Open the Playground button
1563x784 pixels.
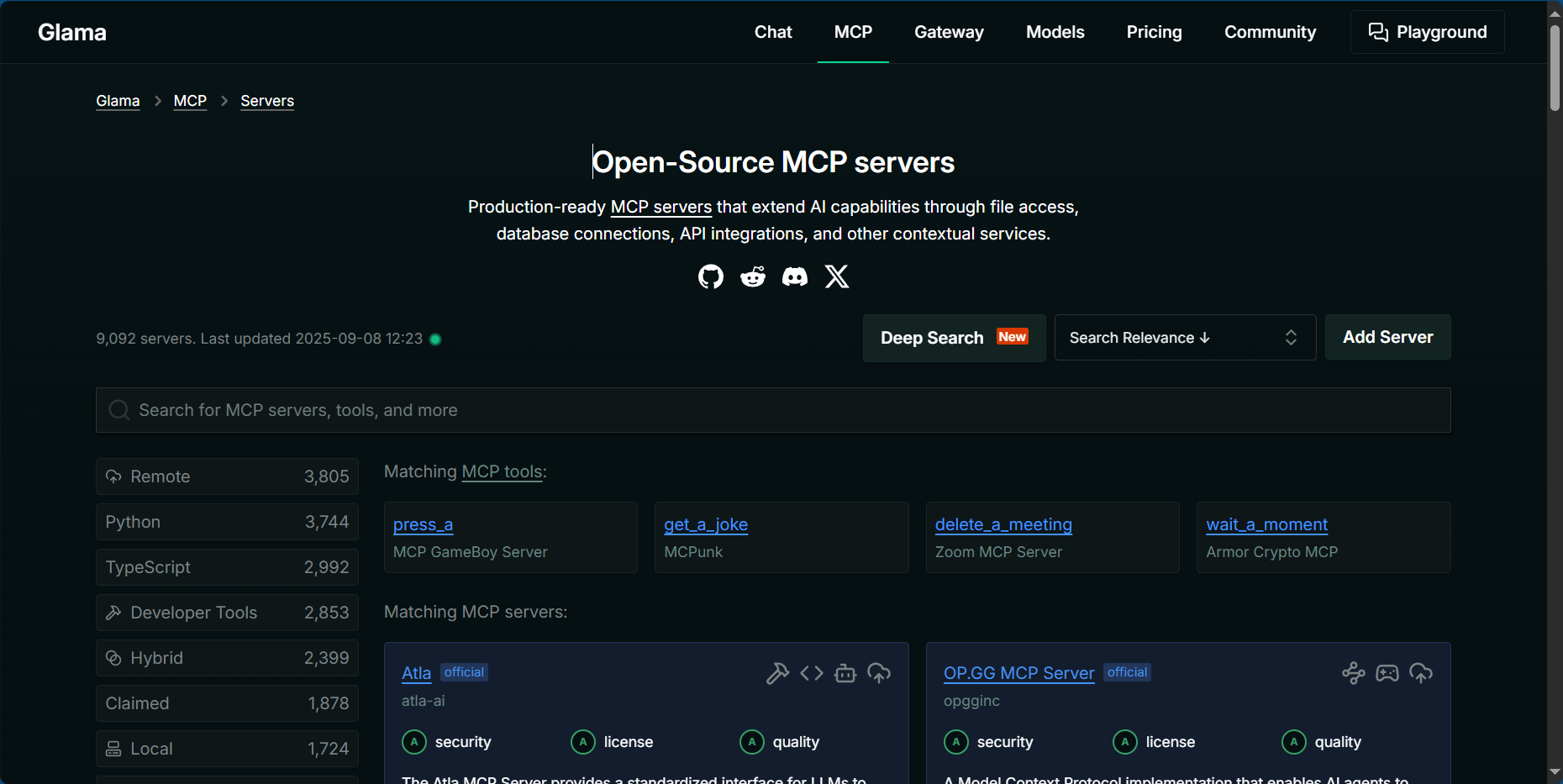1428,32
